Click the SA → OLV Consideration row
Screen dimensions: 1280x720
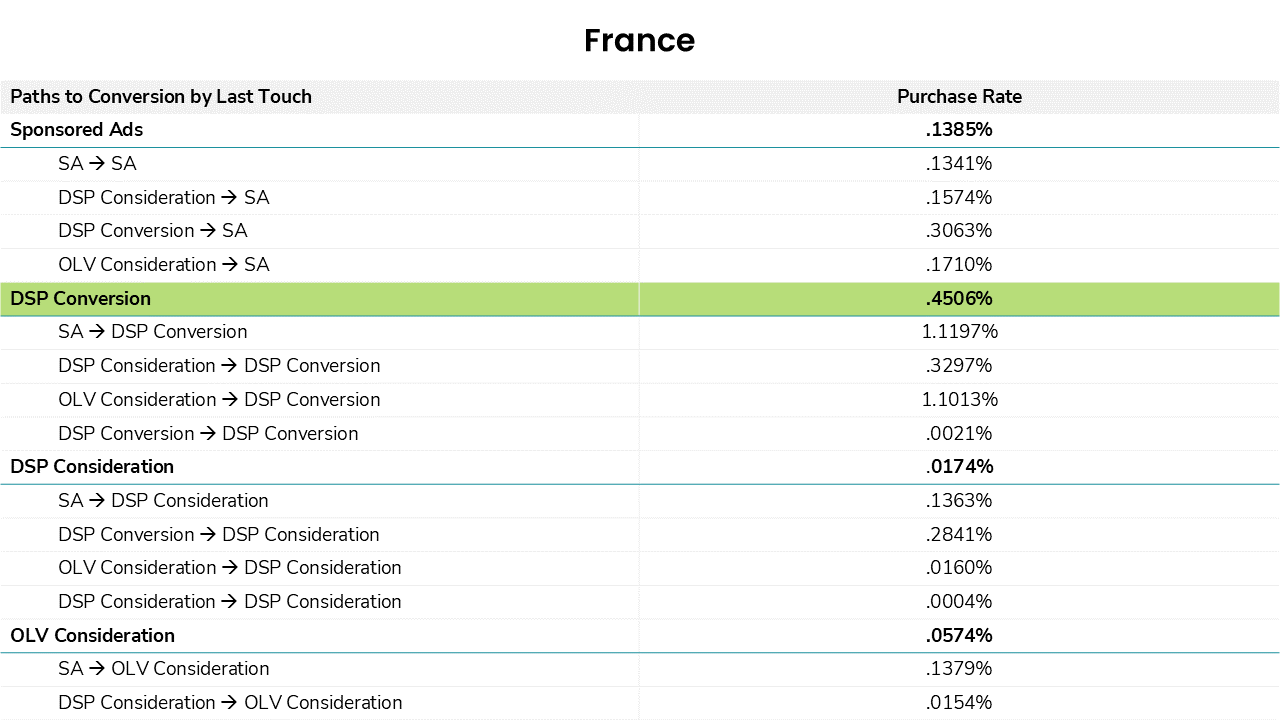coord(640,669)
